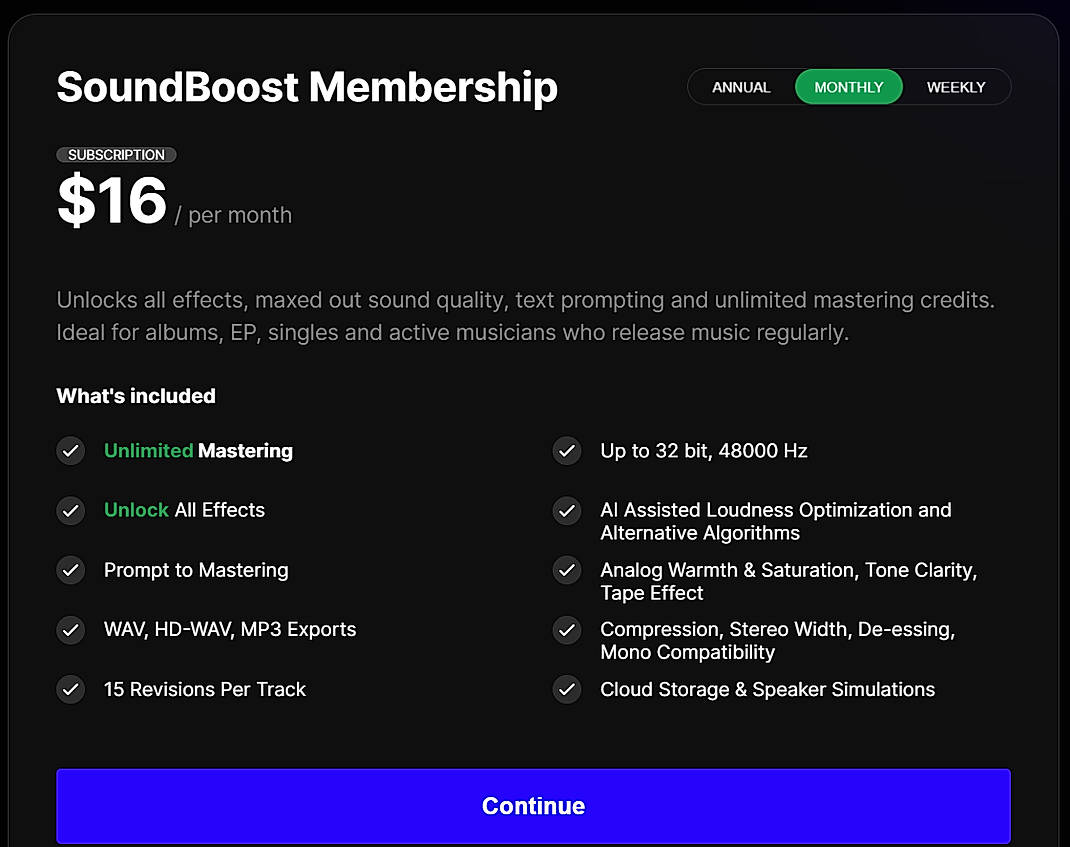This screenshot has height=847, width=1070.
Task: Select the WEEKLY billing option
Action: point(956,87)
